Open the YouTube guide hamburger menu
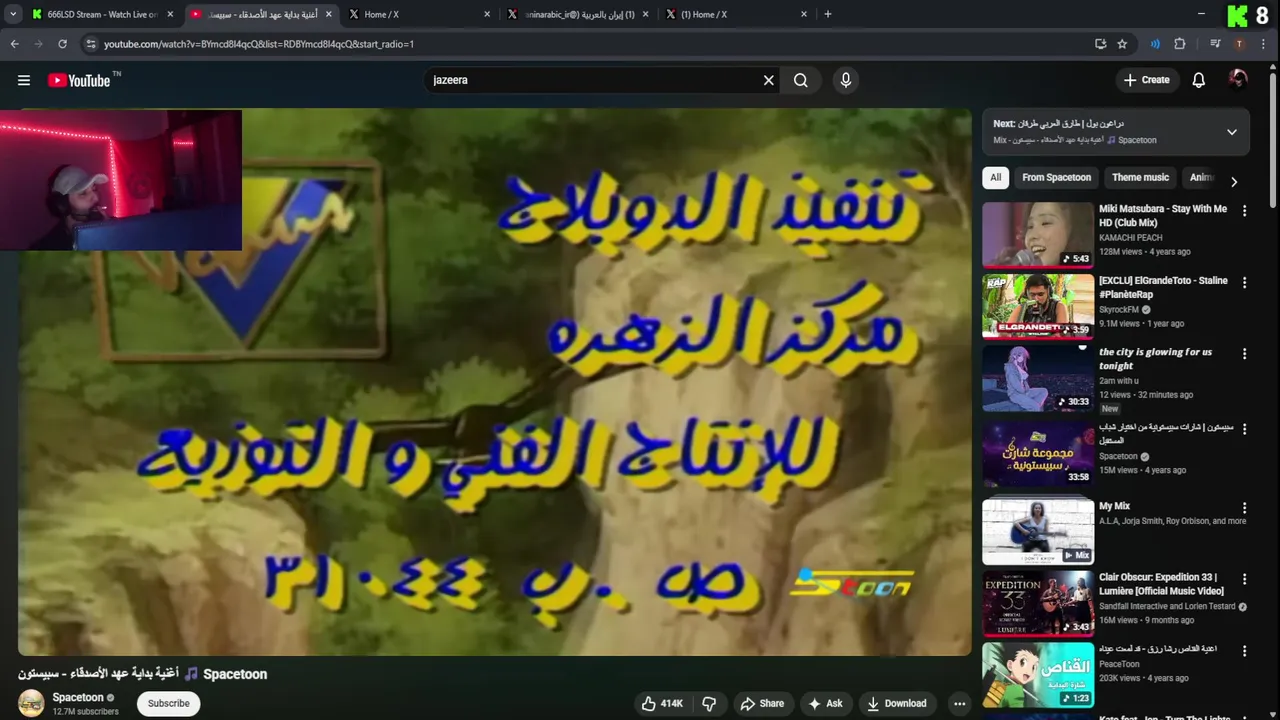Screen dimensions: 1280x720 point(24,80)
